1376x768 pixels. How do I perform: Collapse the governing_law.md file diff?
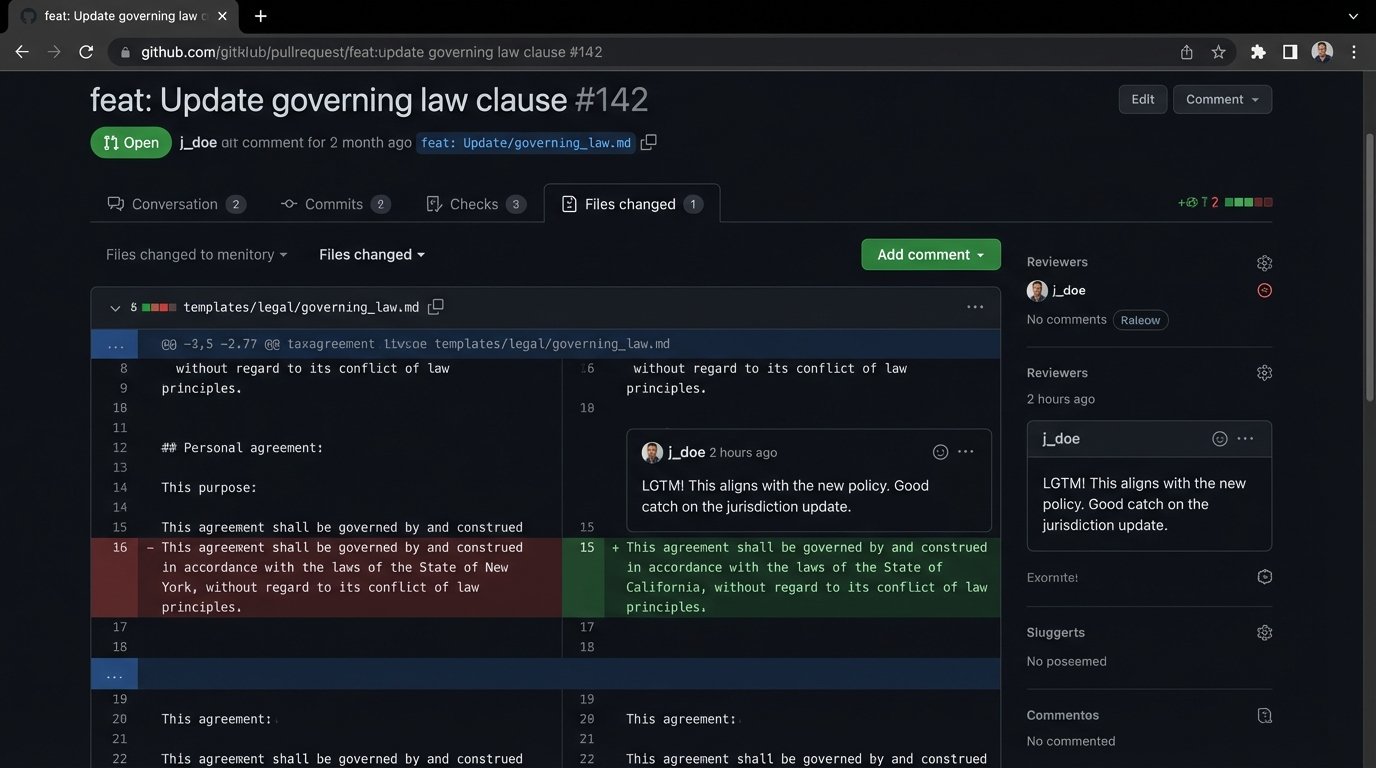tap(115, 308)
